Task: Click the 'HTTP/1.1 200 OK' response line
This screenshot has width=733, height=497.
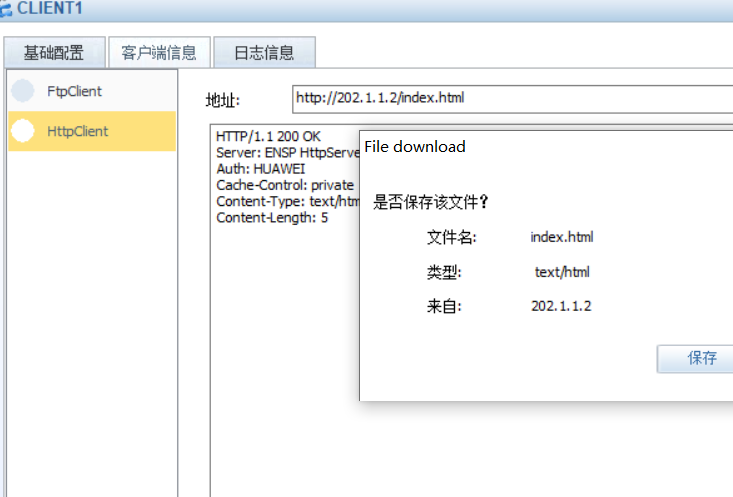Action: (x=268, y=137)
